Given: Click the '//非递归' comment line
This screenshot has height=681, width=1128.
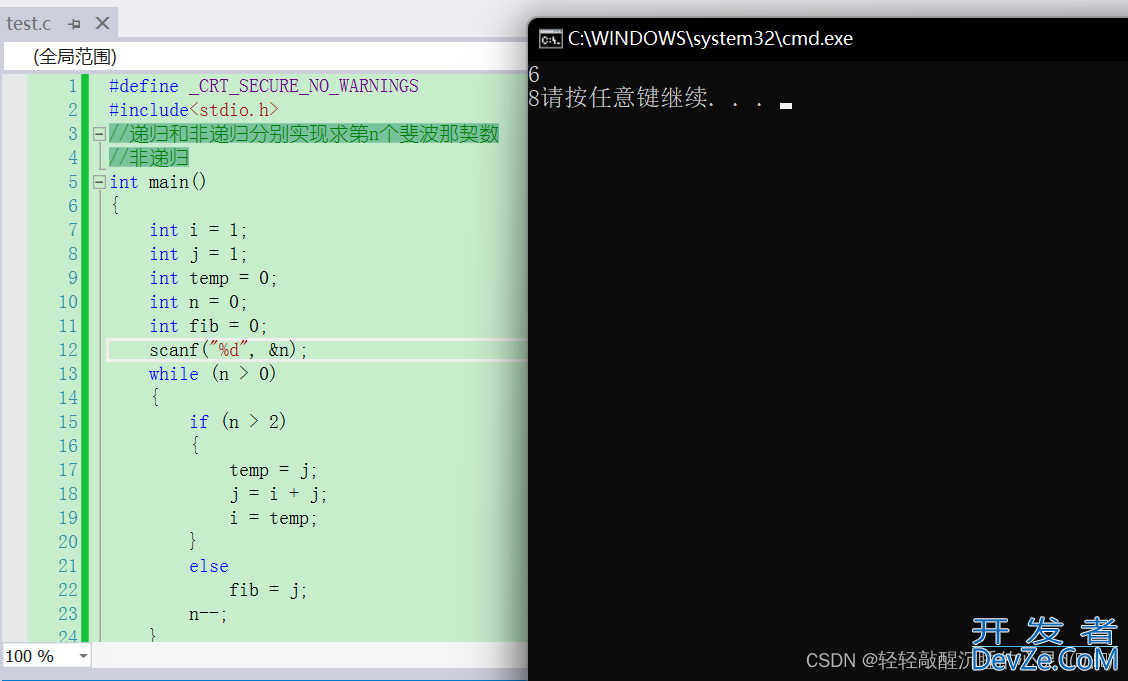Looking at the screenshot, I should [149, 157].
